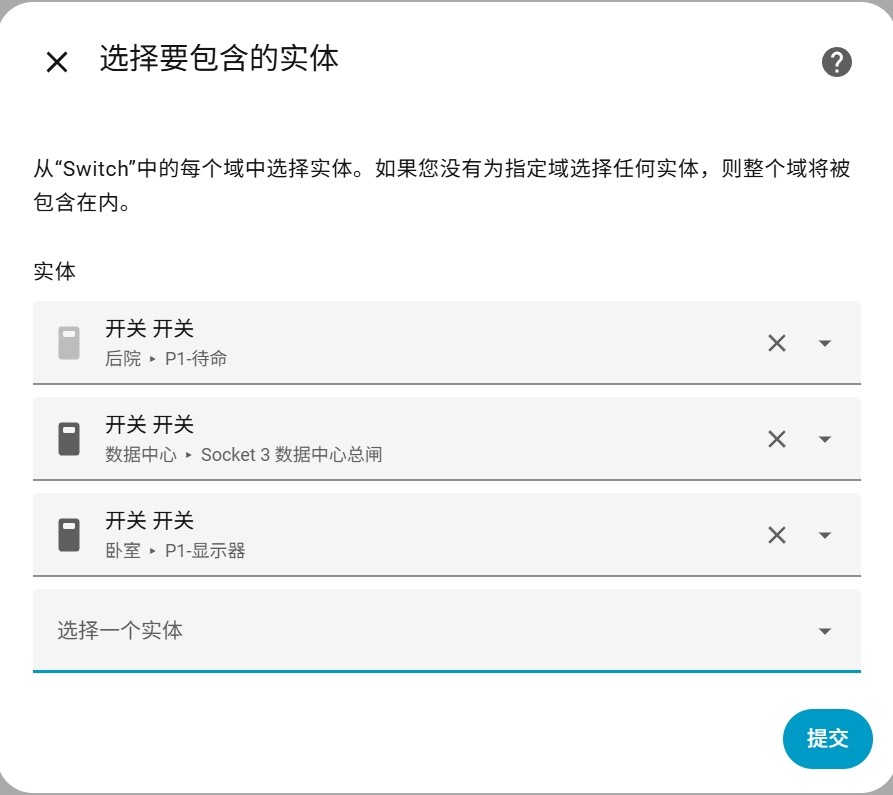Clear the 后院 P1-待命 entity
The image size is (893, 795).
point(776,343)
